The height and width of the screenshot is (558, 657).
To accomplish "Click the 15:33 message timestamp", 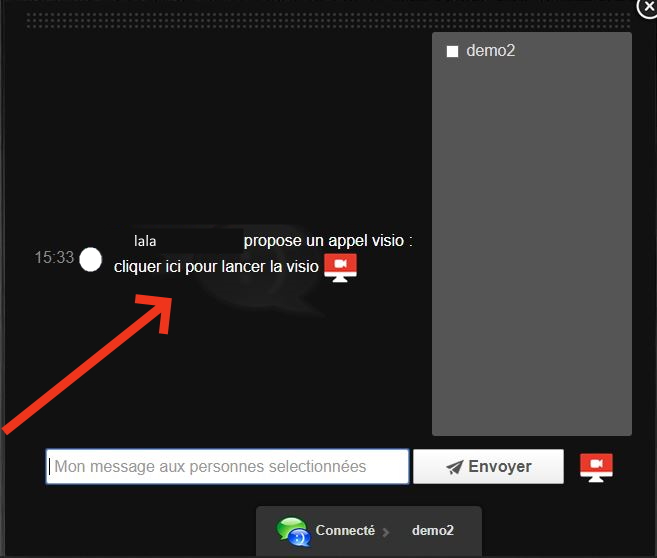I will pyautogui.click(x=54, y=258).
